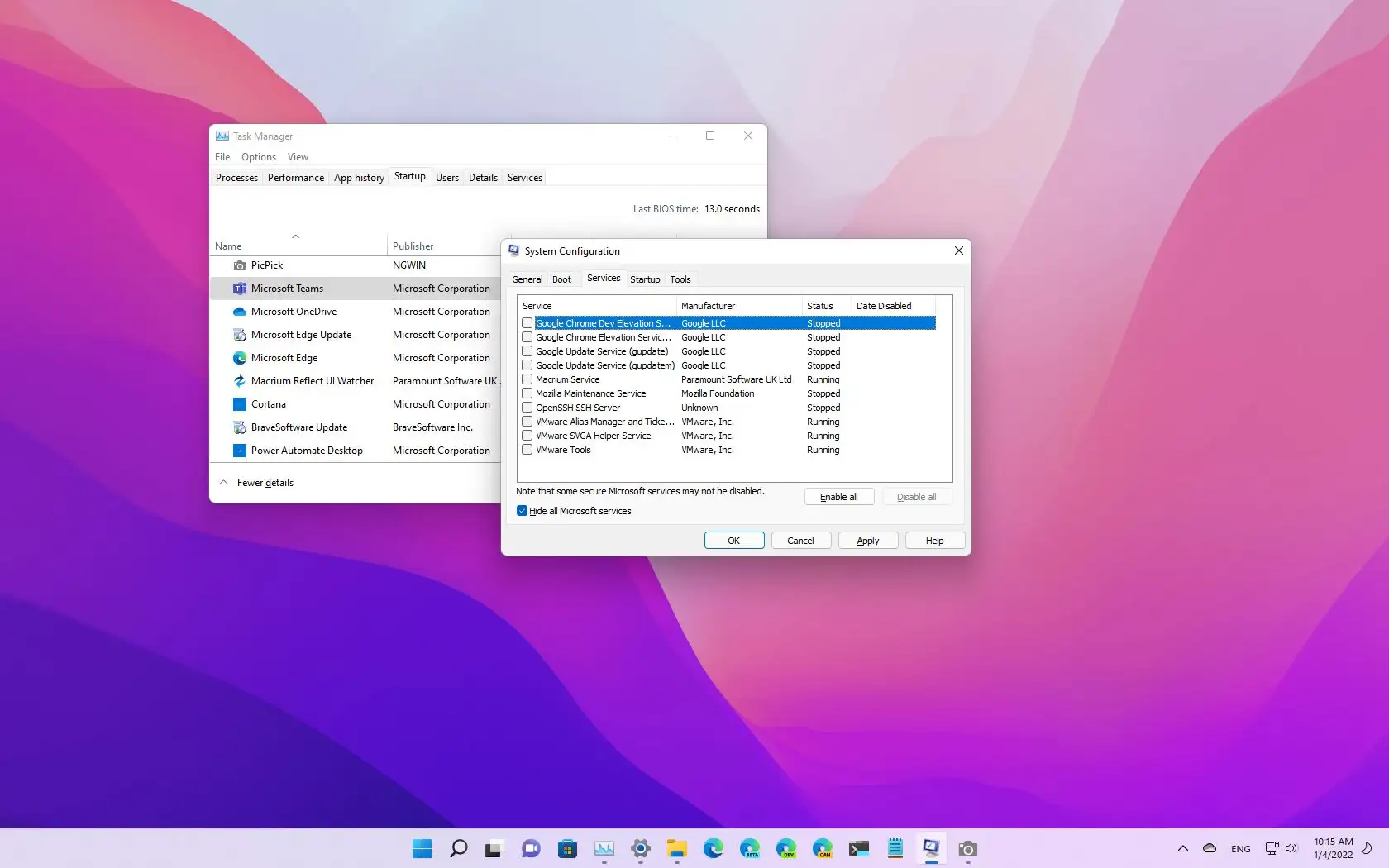The image size is (1389, 868).
Task: Launch Microsoft Edge Dev from the taskbar
Action: point(785,848)
